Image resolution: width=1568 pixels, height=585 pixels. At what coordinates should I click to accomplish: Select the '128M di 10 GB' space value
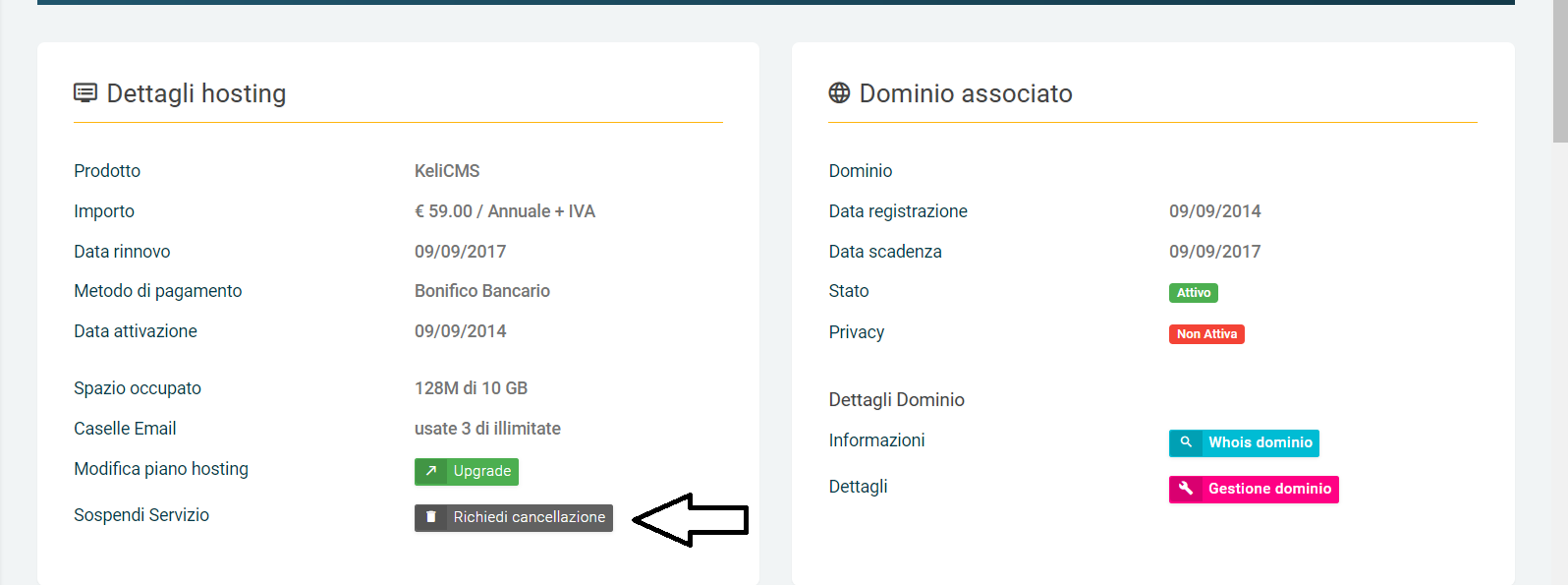(471, 388)
